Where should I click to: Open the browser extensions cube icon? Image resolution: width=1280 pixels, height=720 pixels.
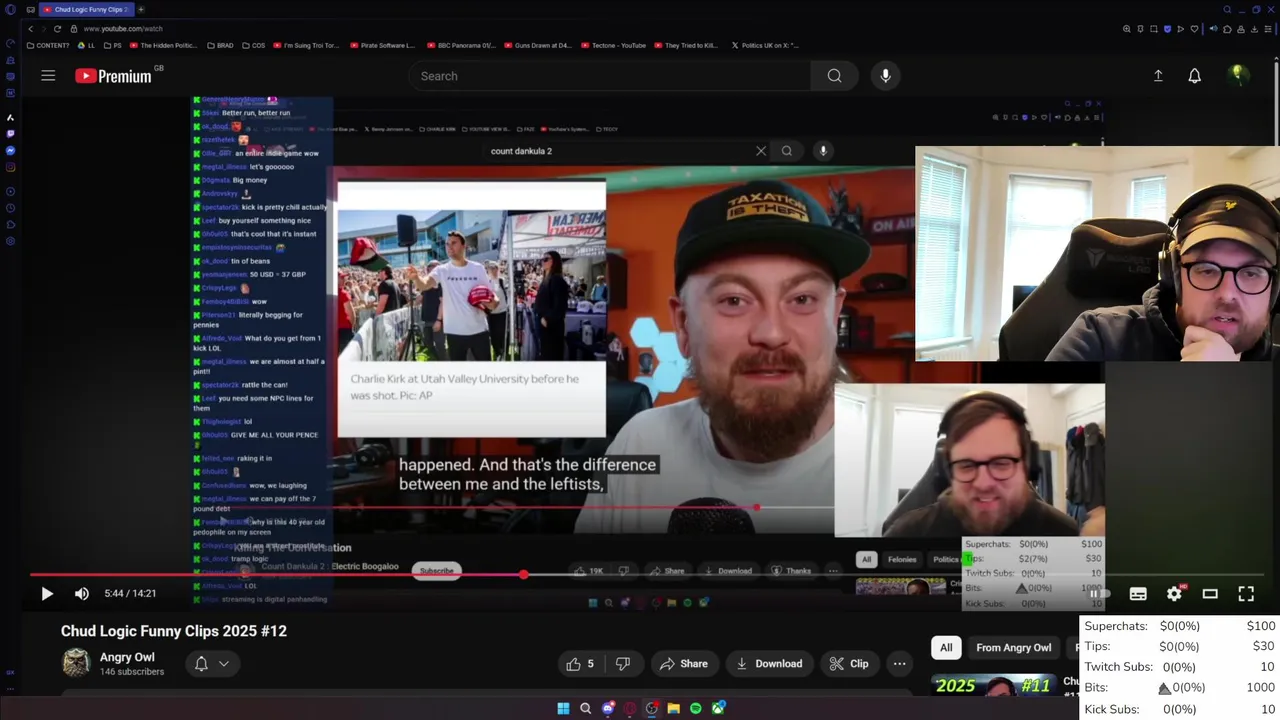click(x=1227, y=29)
